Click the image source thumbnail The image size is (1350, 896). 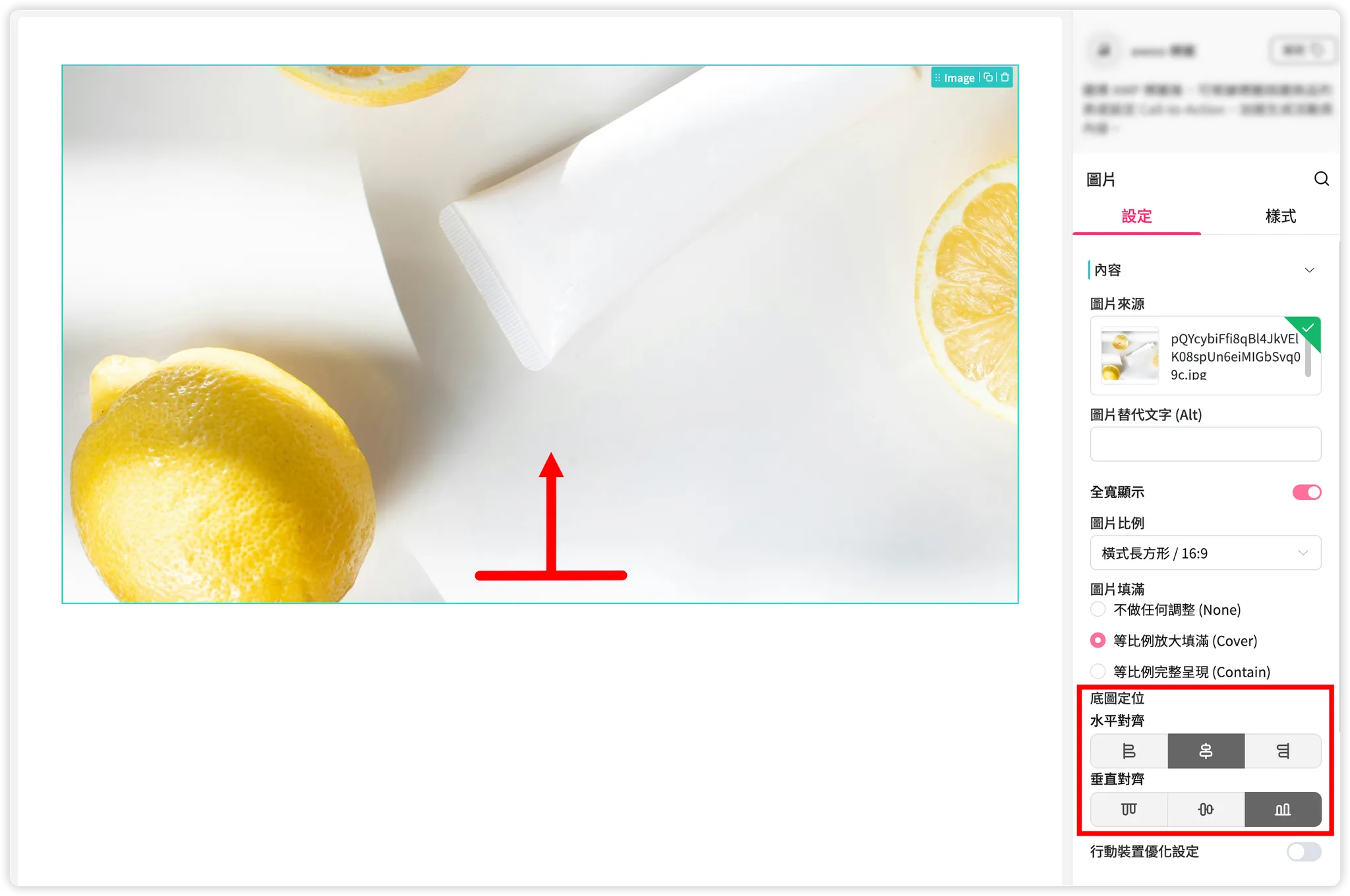pyautogui.click(x=1129, y=356)
